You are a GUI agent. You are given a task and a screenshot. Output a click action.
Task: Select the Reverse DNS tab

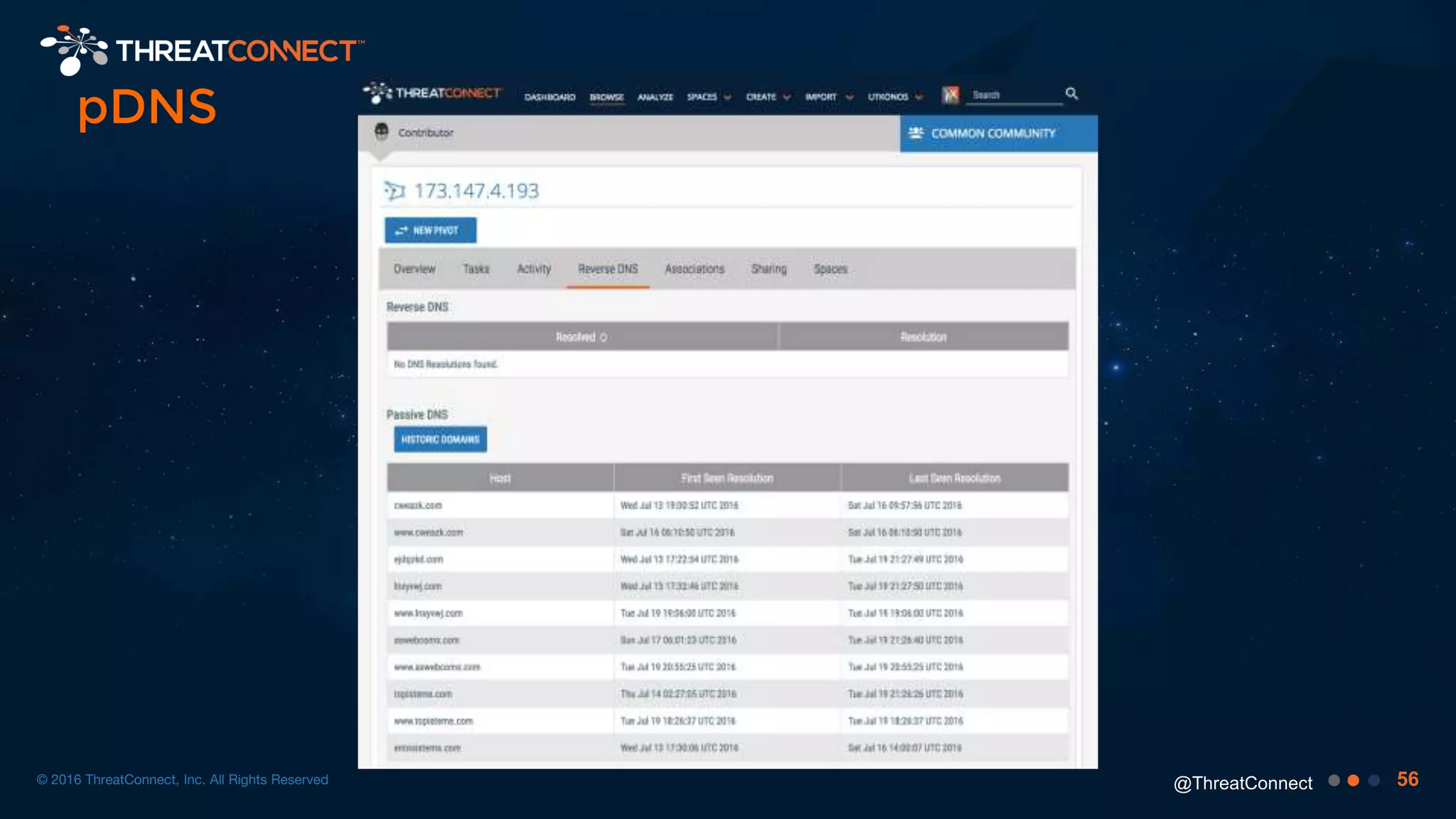tap(608, 269)
